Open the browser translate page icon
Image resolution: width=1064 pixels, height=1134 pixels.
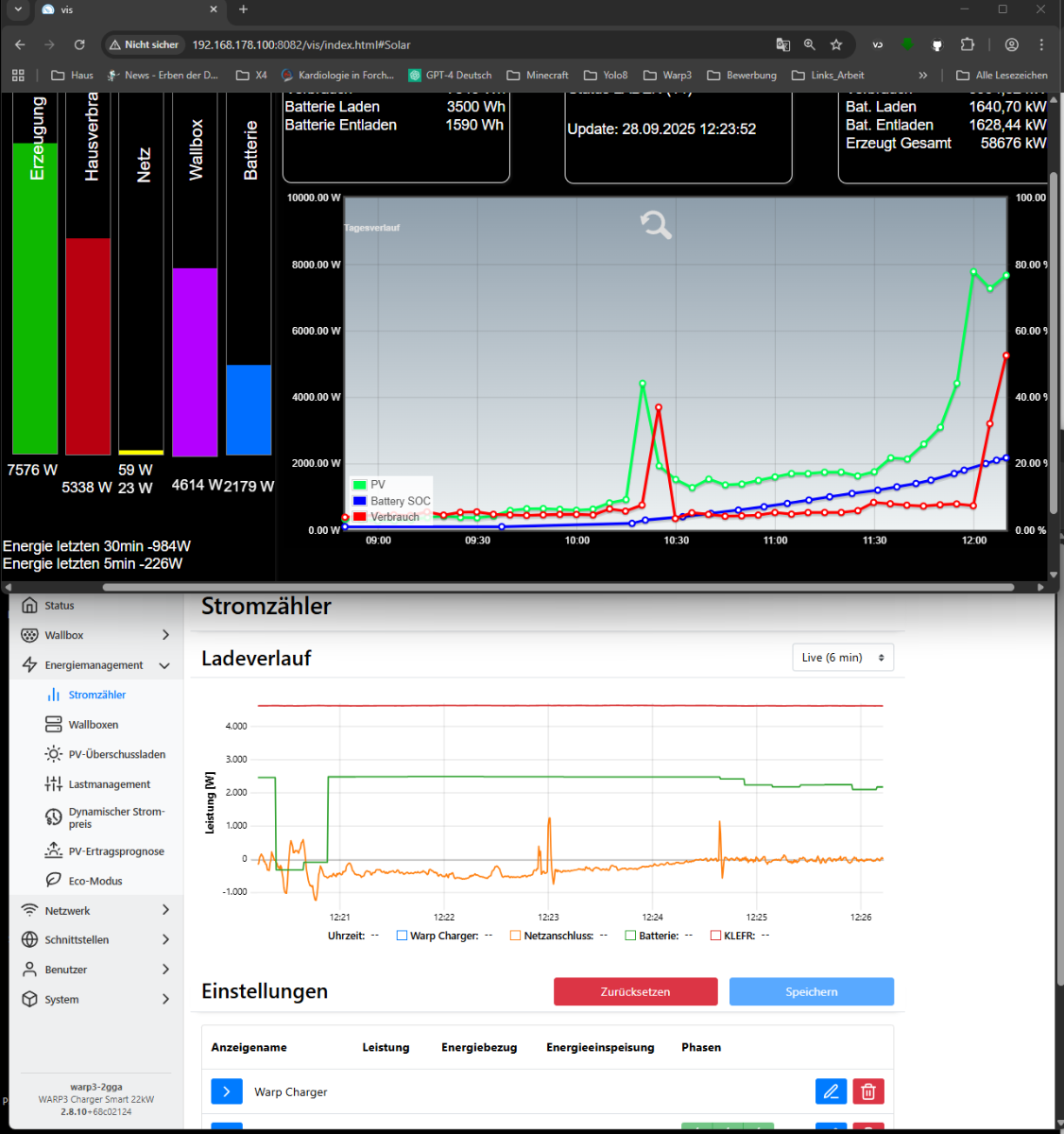pos(782,44)
